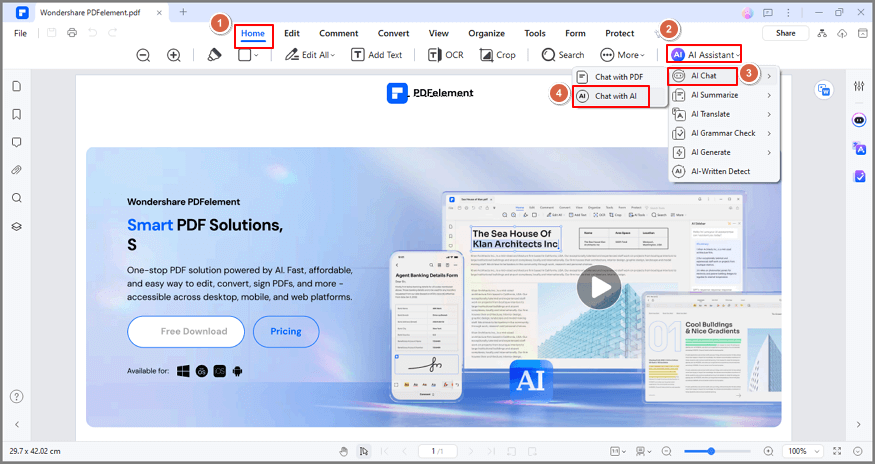Click the zoom in magnifier in toolbar
The image size is (875, 464).
coord(174,55)
